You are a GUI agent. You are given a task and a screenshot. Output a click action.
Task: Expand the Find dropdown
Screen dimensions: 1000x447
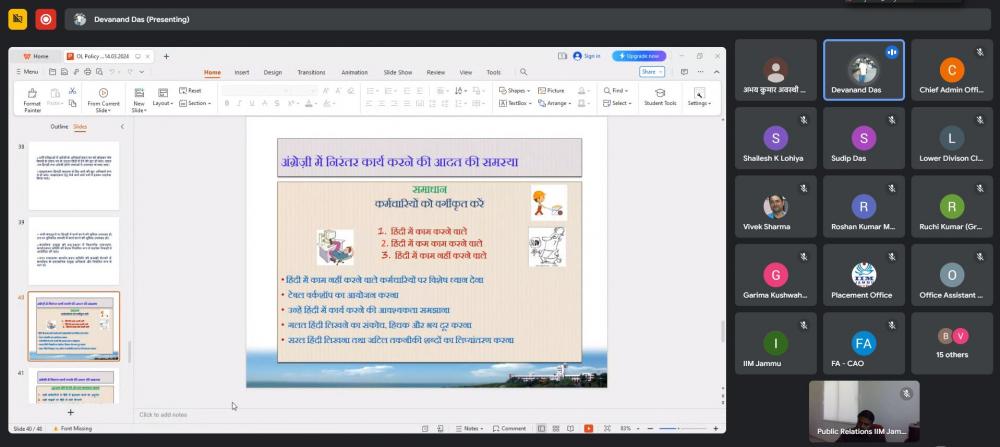[619, 90]
